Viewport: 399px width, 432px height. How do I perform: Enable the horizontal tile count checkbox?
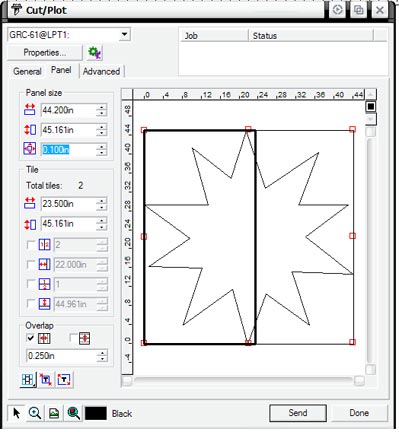(31, 245)
